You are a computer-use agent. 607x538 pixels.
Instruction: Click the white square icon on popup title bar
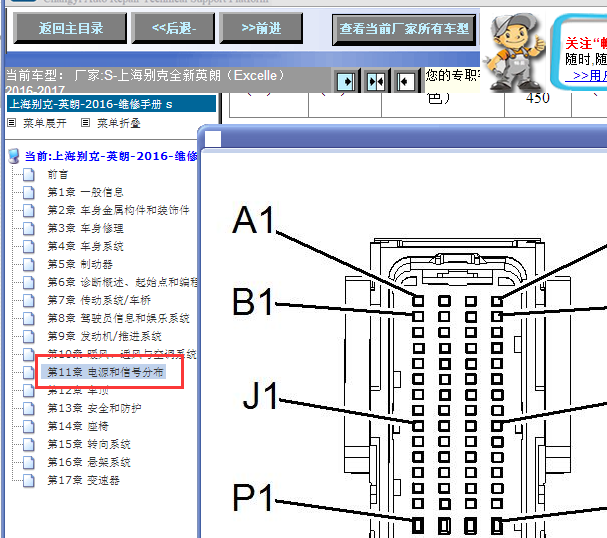click(x=213, y=139)
